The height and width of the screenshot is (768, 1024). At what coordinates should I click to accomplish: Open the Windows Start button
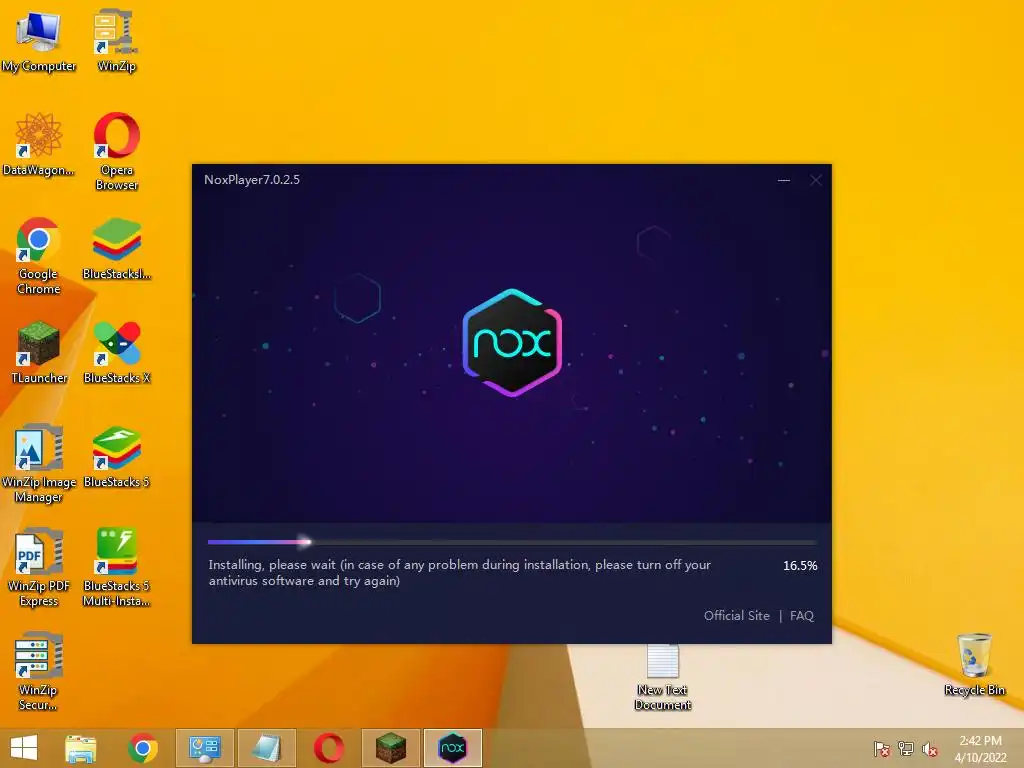(x=24, y=748)
